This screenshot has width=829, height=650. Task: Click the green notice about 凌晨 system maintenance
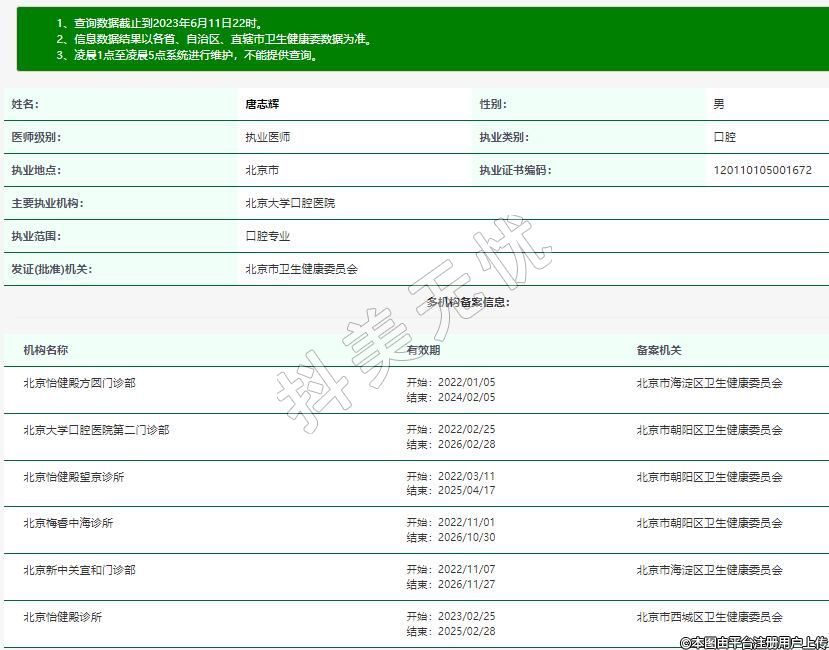coord(189,56)
